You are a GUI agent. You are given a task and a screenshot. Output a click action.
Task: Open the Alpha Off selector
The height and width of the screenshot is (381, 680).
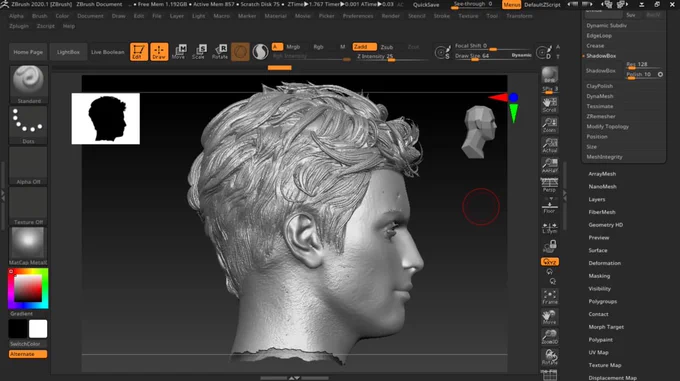(28, 166)
